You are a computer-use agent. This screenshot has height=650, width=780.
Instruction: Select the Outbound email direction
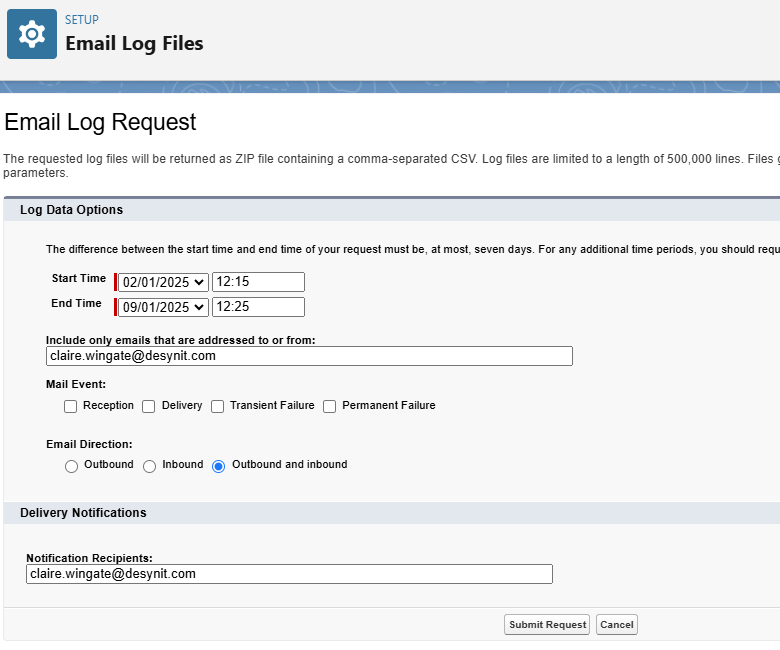(71, 466)
